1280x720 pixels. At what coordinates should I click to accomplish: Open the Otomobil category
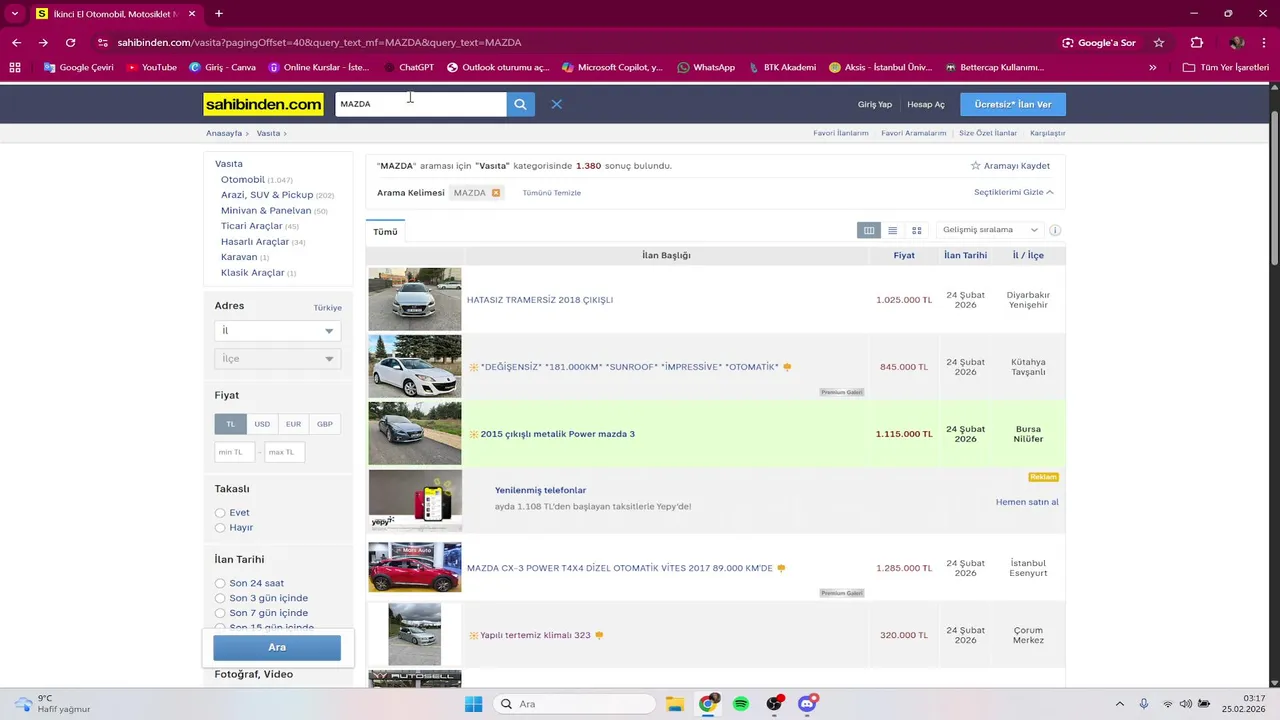tap(243, 180)
